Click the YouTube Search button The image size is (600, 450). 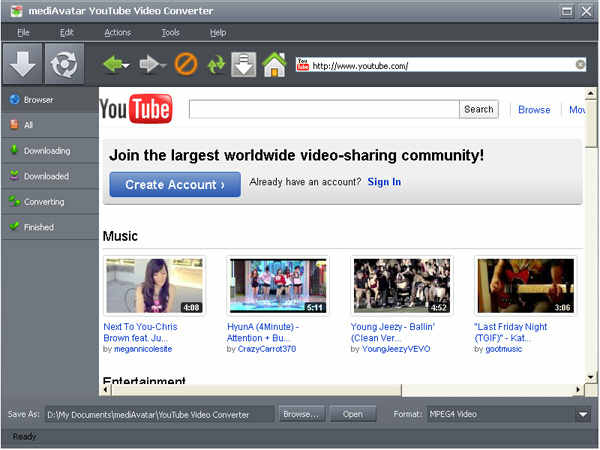click(x=479, y=109)
